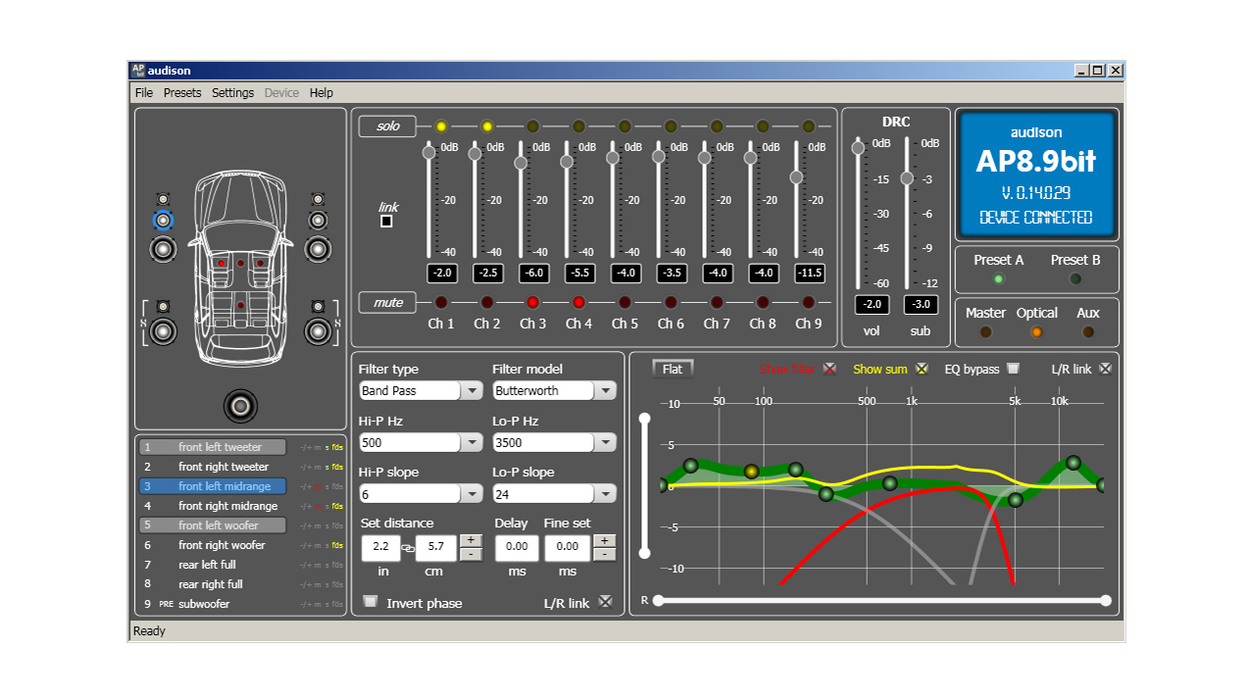Image resolution: width=1249 pixels, height=700 pixels.
Task: Click the DRC sub level slider handle
Action: coord(907,178)
